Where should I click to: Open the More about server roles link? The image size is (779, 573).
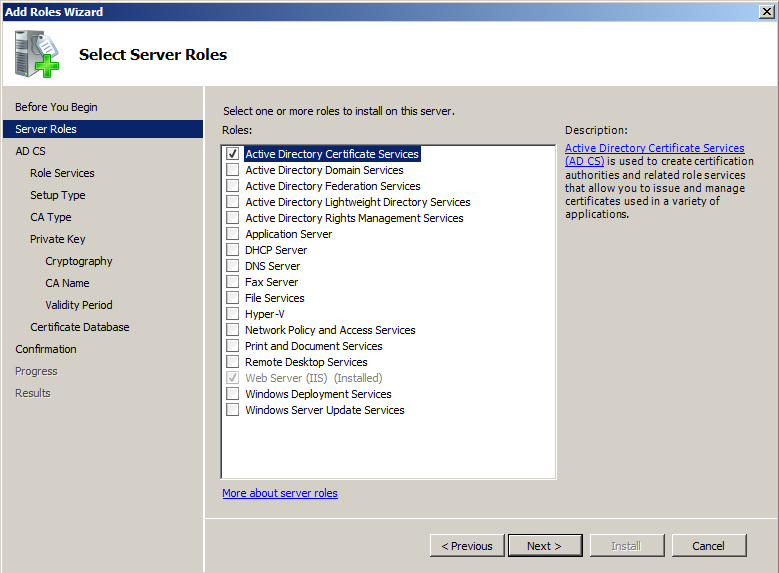[280, 493]
